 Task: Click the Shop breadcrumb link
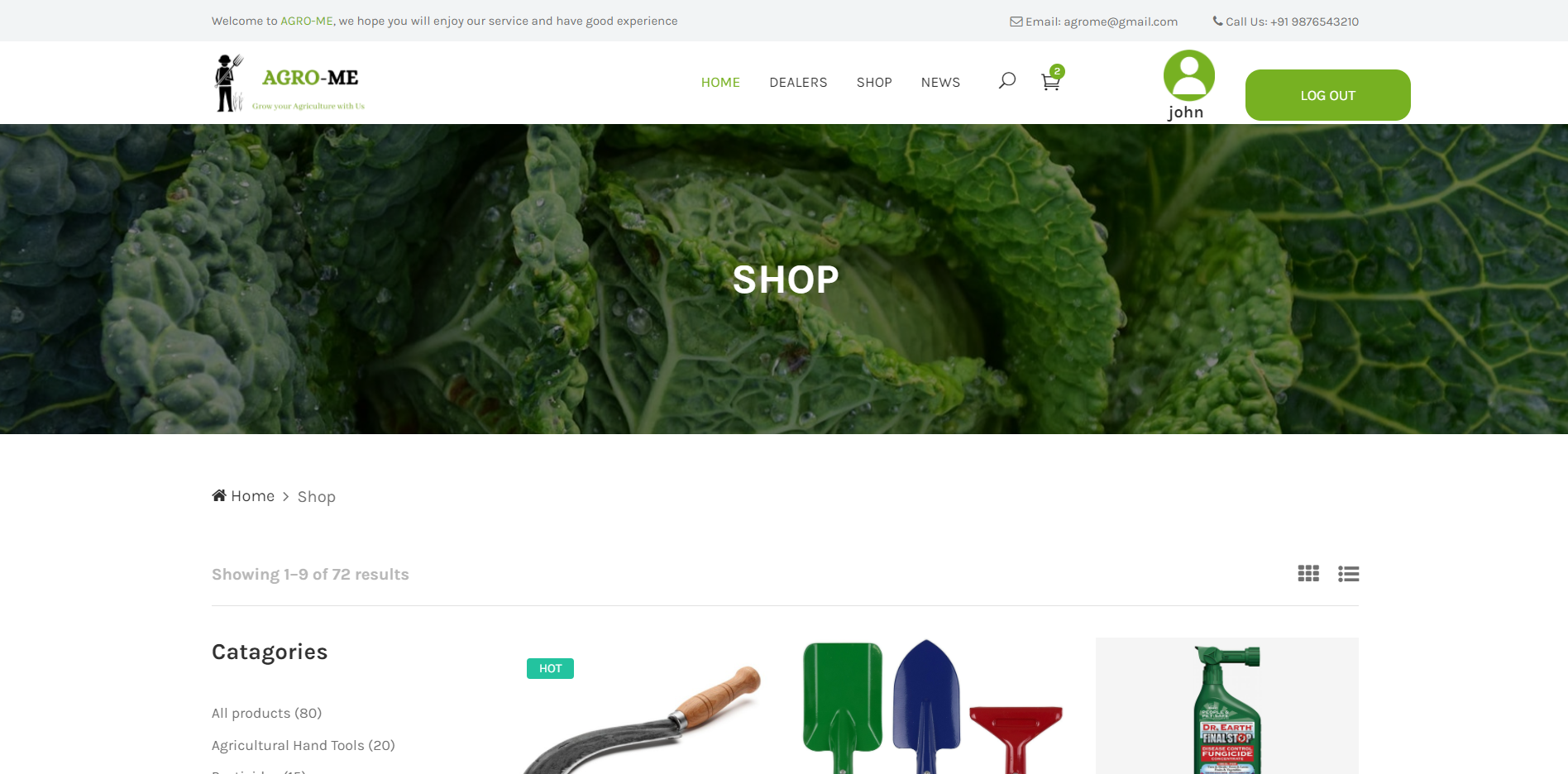[x=316, y=497]
